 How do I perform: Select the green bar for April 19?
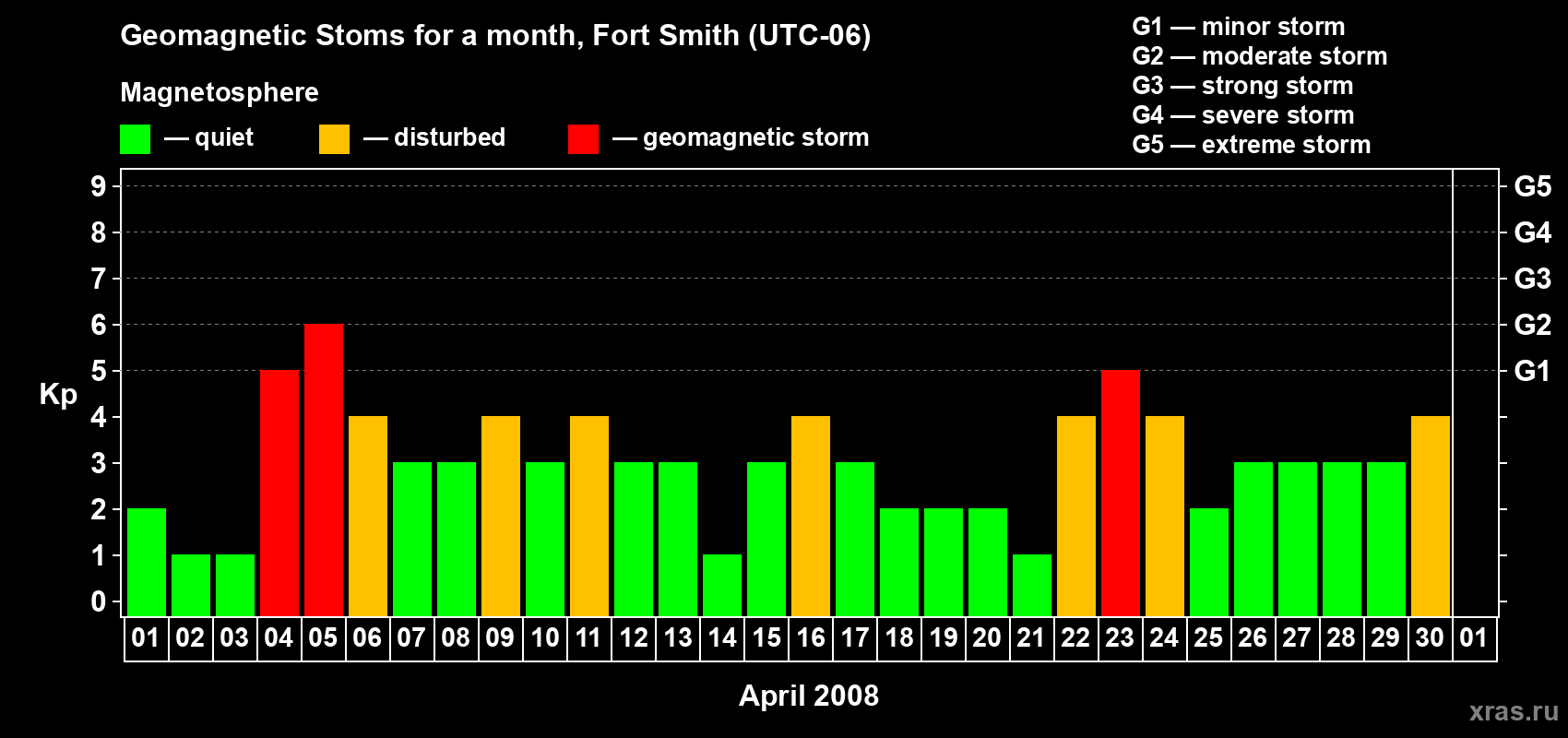(944, 563)
